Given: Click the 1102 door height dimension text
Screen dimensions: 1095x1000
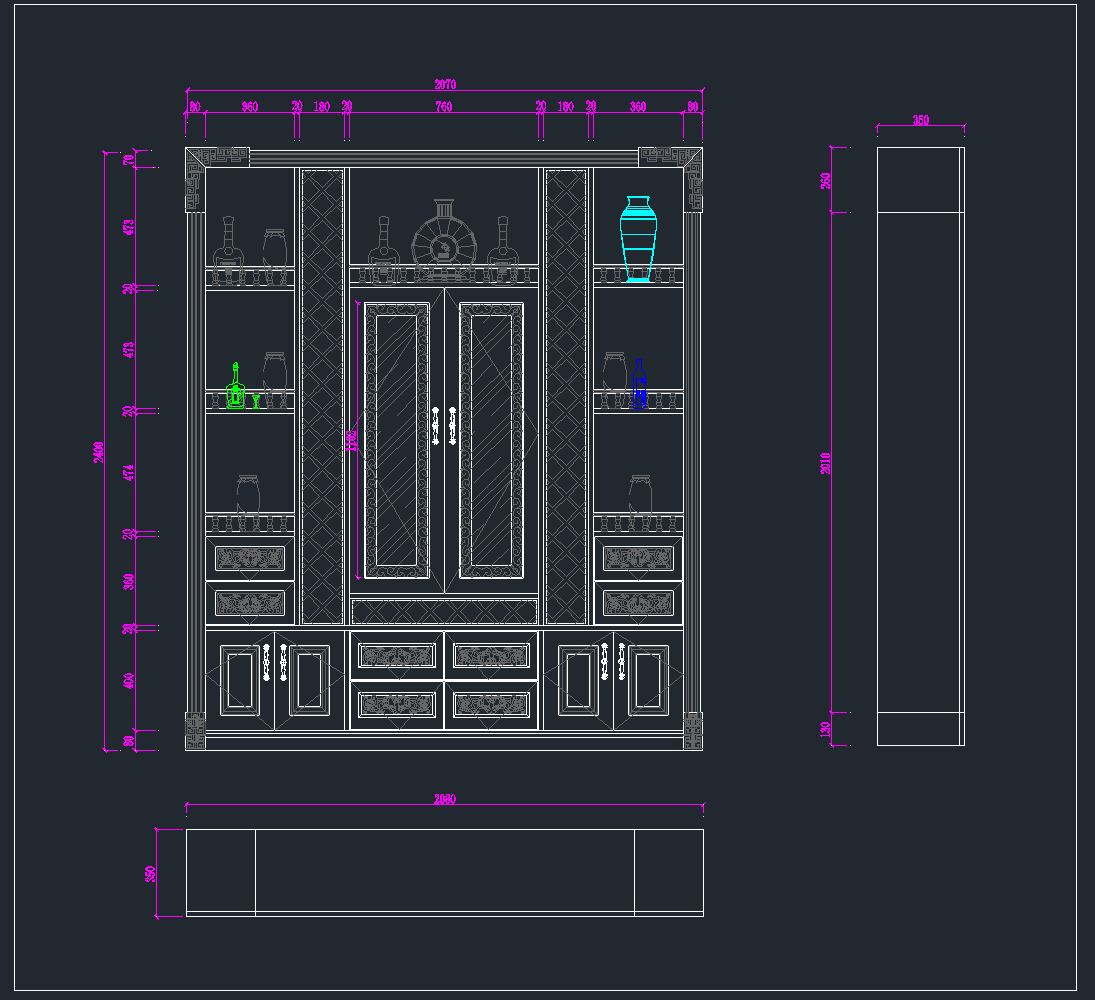Looking at the screenshot, I should coord(350,441).
